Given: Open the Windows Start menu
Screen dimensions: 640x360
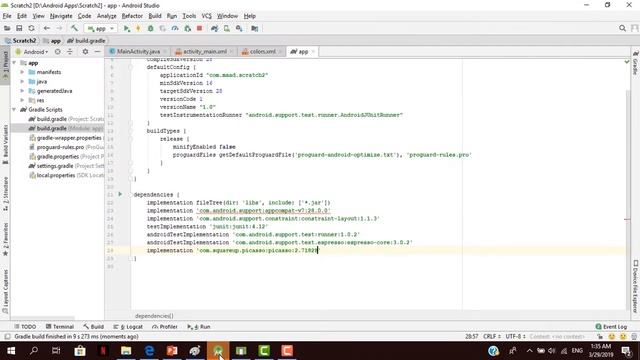Looking at the screenshot, I should (x=11, y=351).
